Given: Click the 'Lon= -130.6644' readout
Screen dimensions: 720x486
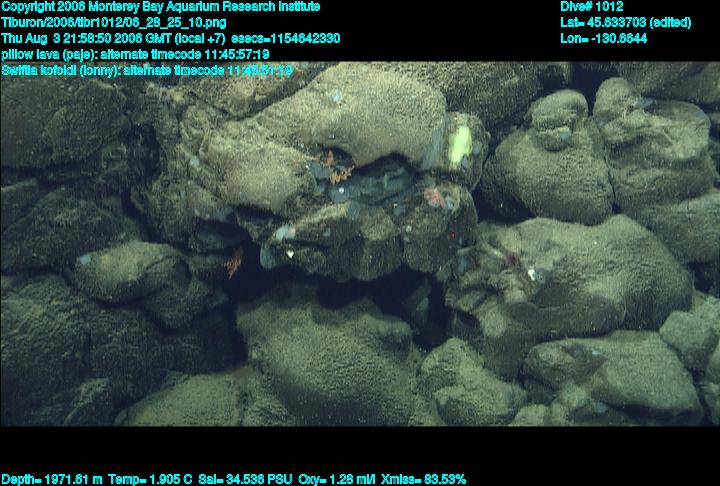Looking at the screenshot, I should tap(603, 38).
